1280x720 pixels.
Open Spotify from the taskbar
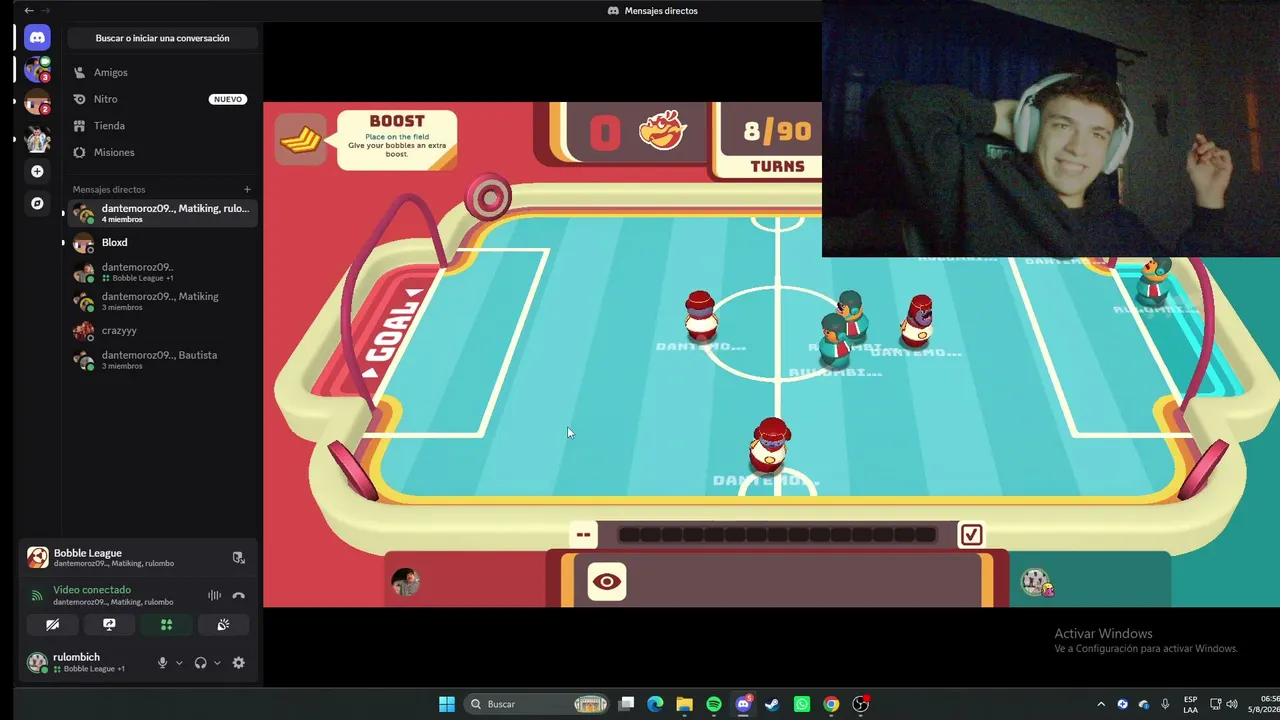pyautogui.click(x=714, y=704)
